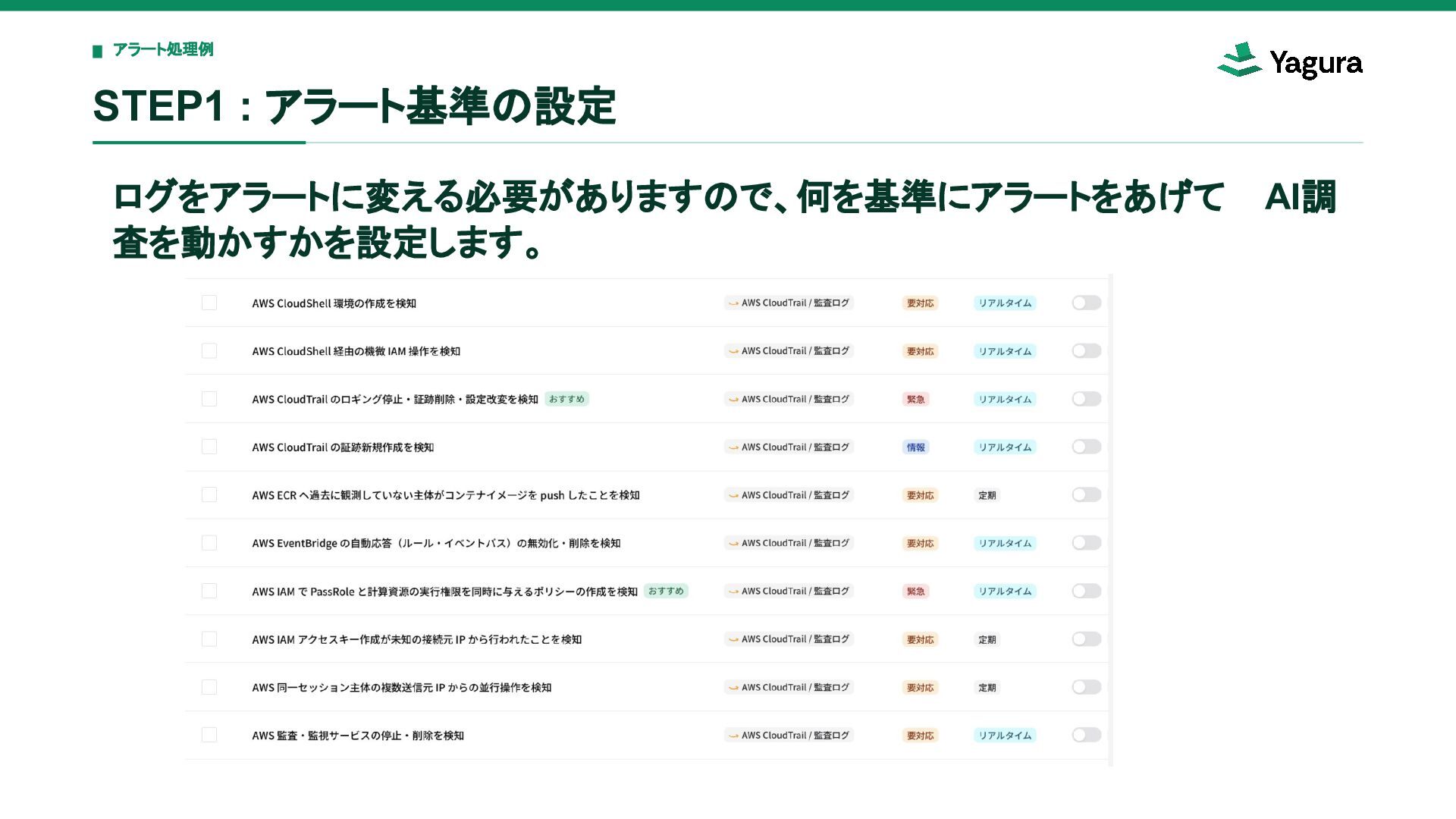Click リアルタイム badge on 監査・監視サービスの停止 row
Viewport: 1456px width, 819px height.
coord(1005,736)
